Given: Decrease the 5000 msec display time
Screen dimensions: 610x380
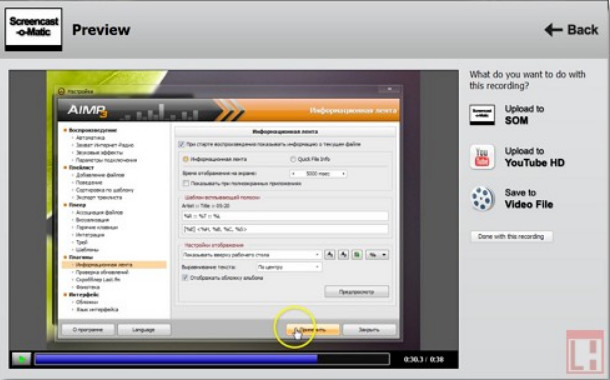Looking at the screenshot, I should [x=293, y=174].
